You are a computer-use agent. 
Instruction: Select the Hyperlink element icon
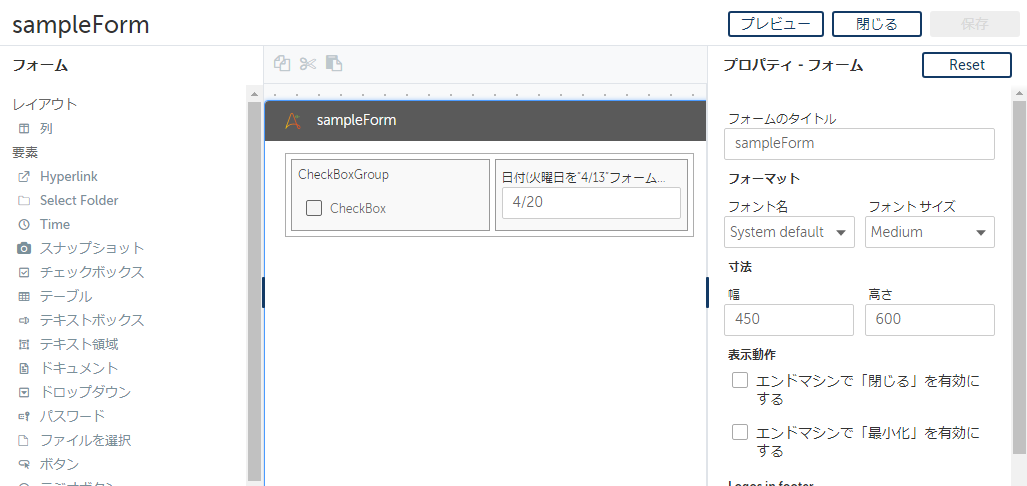24,177
